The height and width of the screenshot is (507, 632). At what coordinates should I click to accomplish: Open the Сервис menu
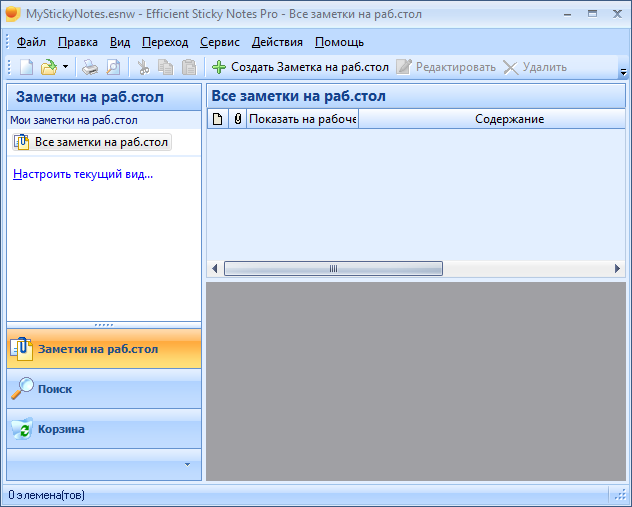tap(219, 42)
